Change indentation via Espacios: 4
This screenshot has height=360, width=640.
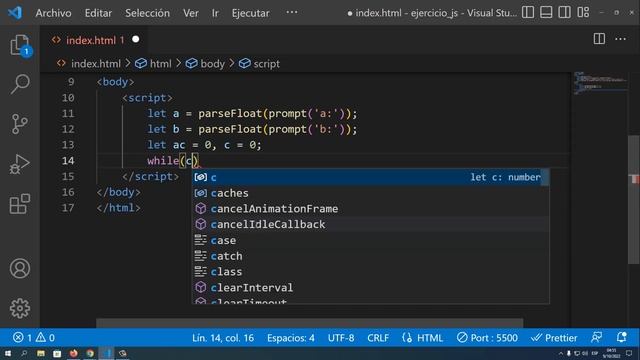pos(291,338)
